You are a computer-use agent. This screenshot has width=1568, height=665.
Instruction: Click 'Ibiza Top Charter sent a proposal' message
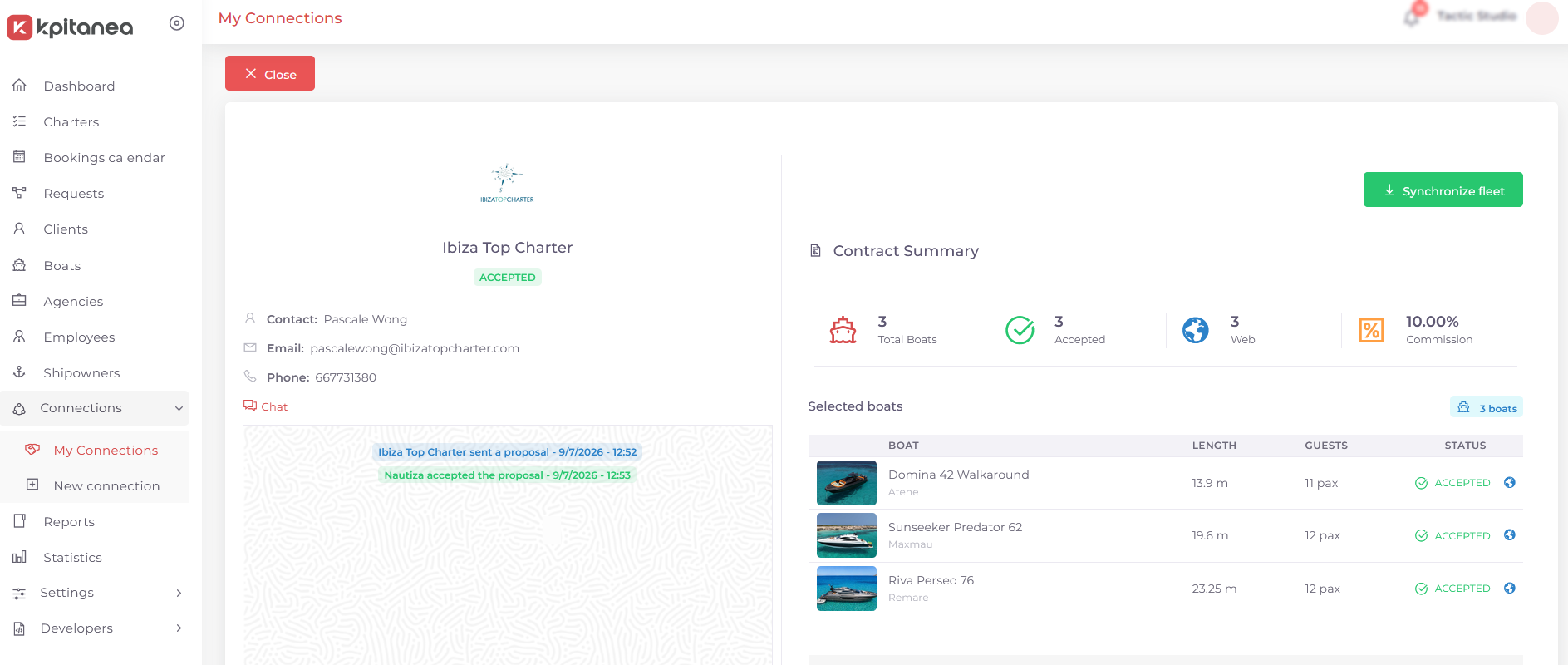pos(508,452)
